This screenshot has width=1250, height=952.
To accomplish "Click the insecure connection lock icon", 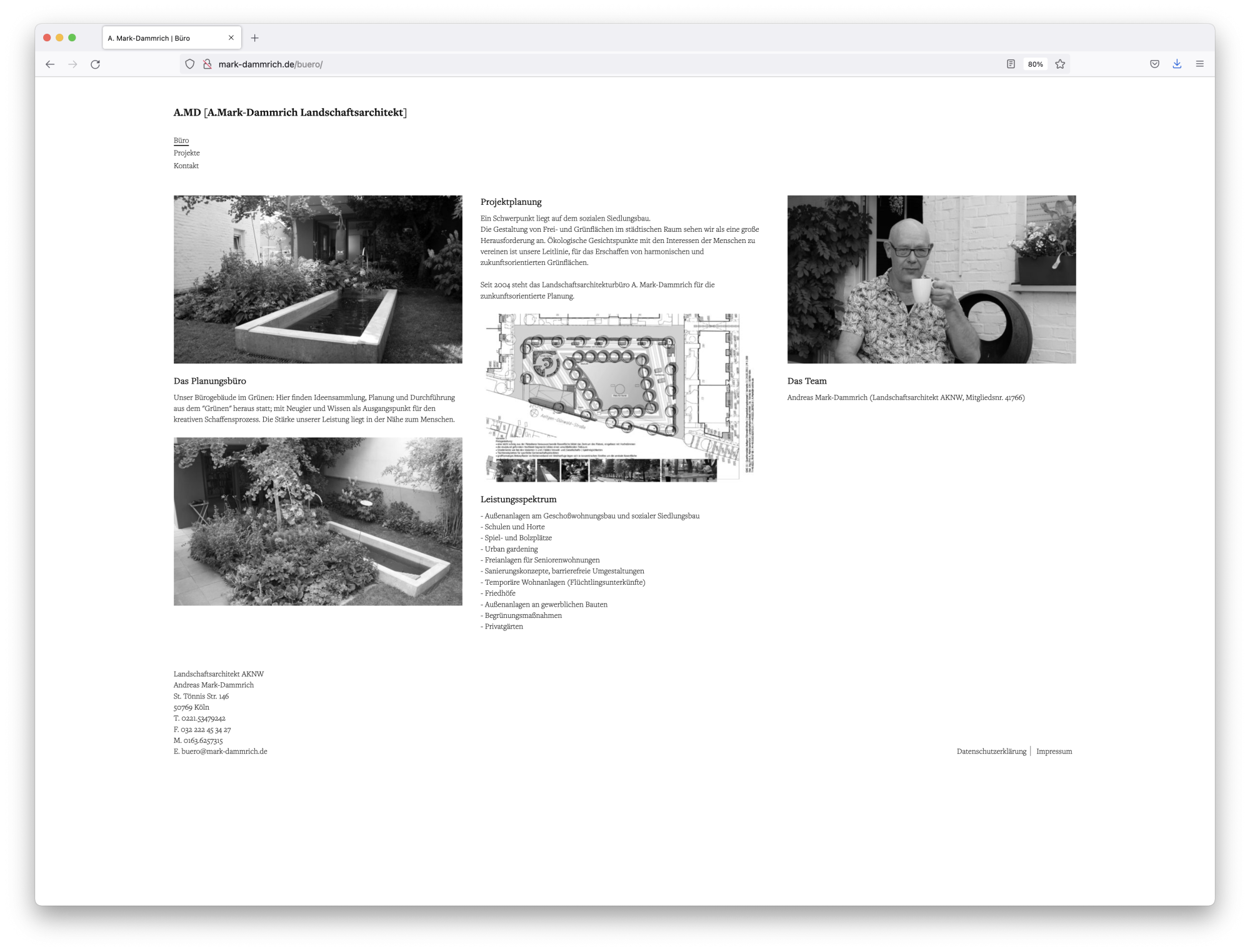I will pos(207,64).
